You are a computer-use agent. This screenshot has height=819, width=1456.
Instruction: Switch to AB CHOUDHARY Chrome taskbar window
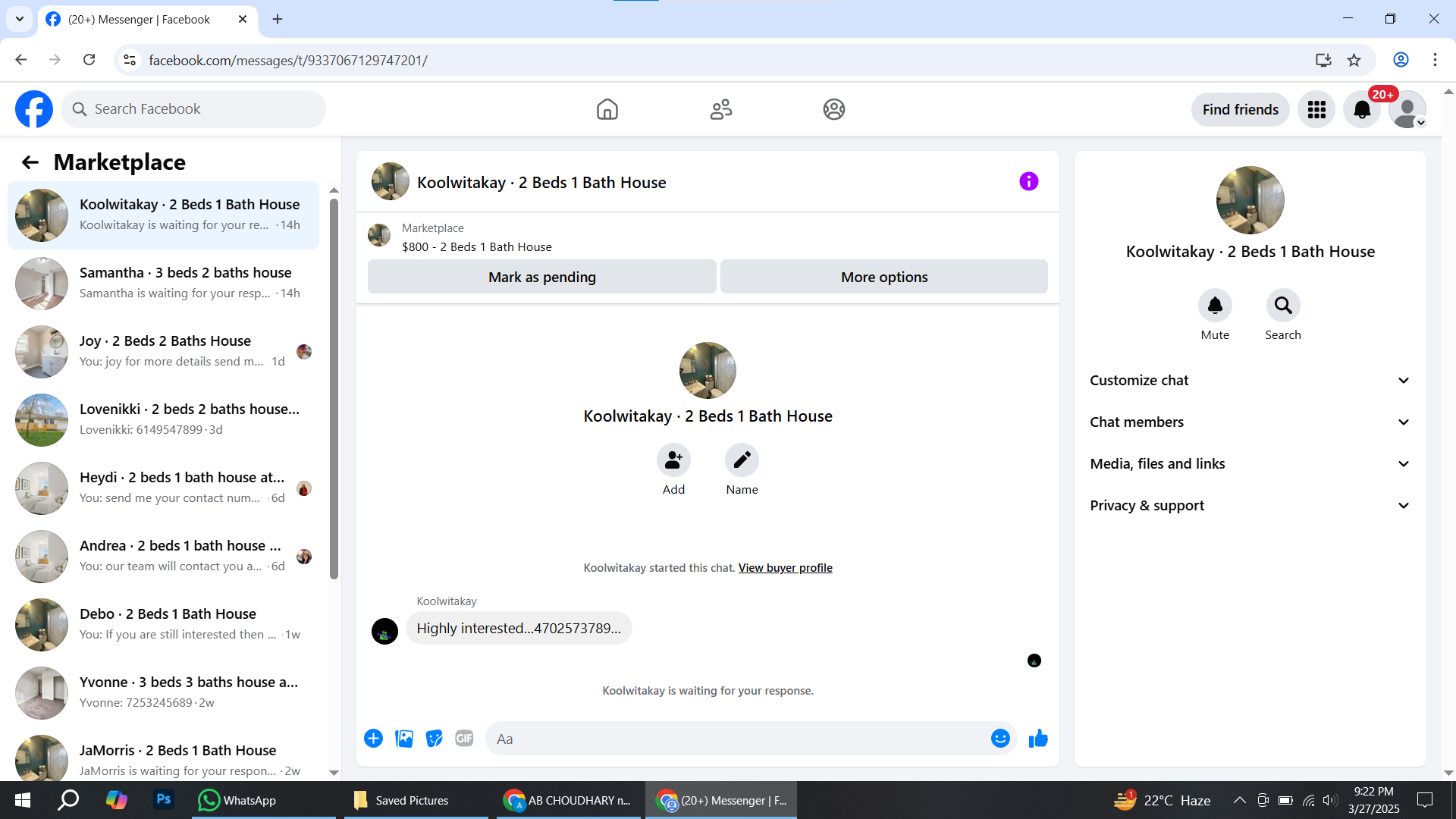click(567, 800)
